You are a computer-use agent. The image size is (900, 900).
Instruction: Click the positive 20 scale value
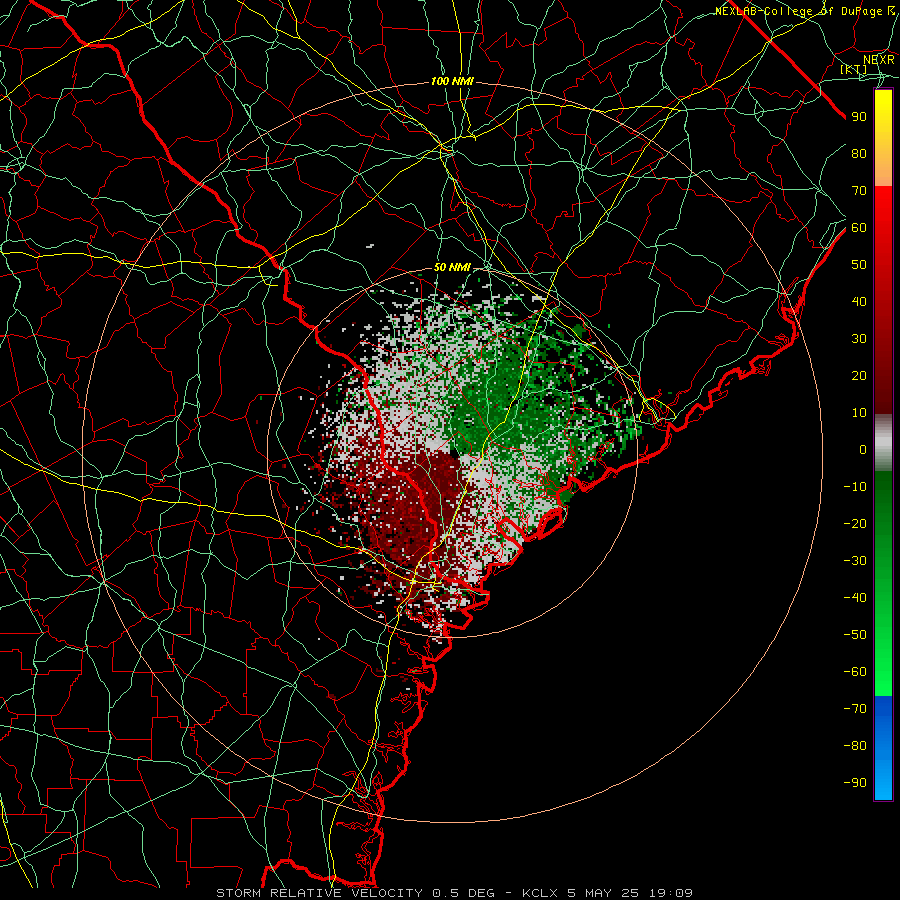click(859, 376)
